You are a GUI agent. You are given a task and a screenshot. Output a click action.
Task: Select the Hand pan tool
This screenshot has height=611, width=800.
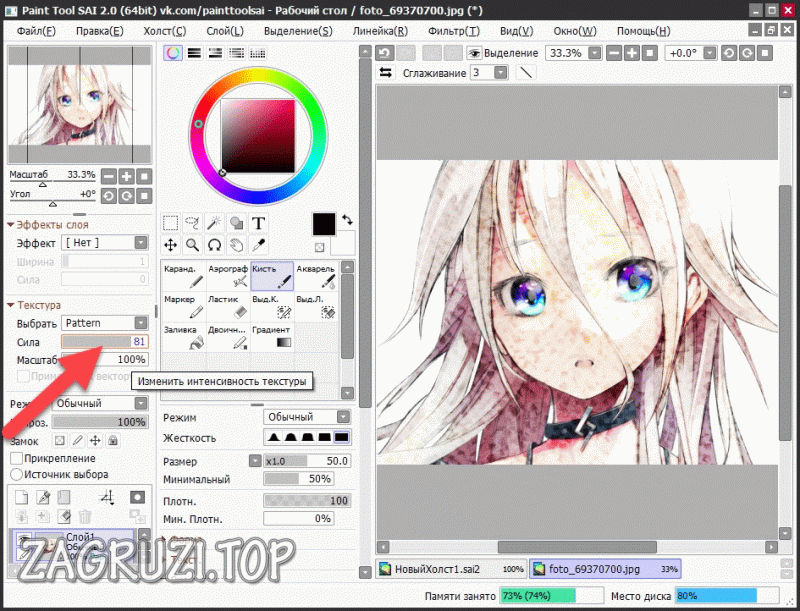pyautogui.click(x=236, y=245)
